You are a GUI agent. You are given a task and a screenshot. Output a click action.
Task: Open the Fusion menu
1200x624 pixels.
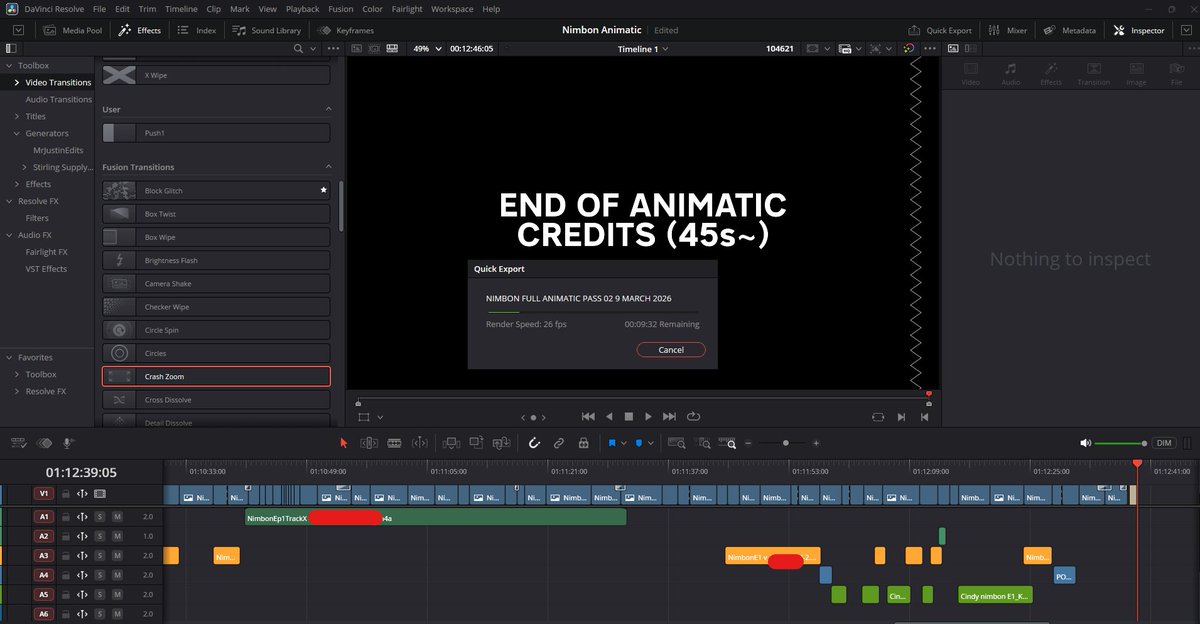coord(341,9)
